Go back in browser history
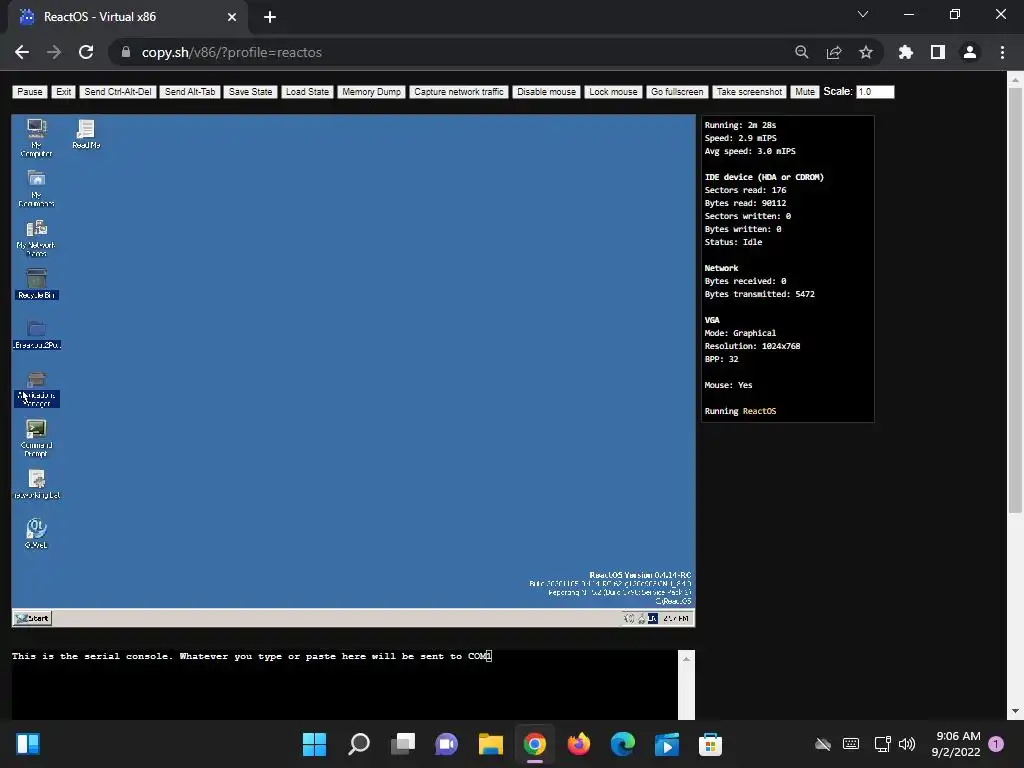The image size is (1024, 768). pyautogui.click(x=22, y=52)
